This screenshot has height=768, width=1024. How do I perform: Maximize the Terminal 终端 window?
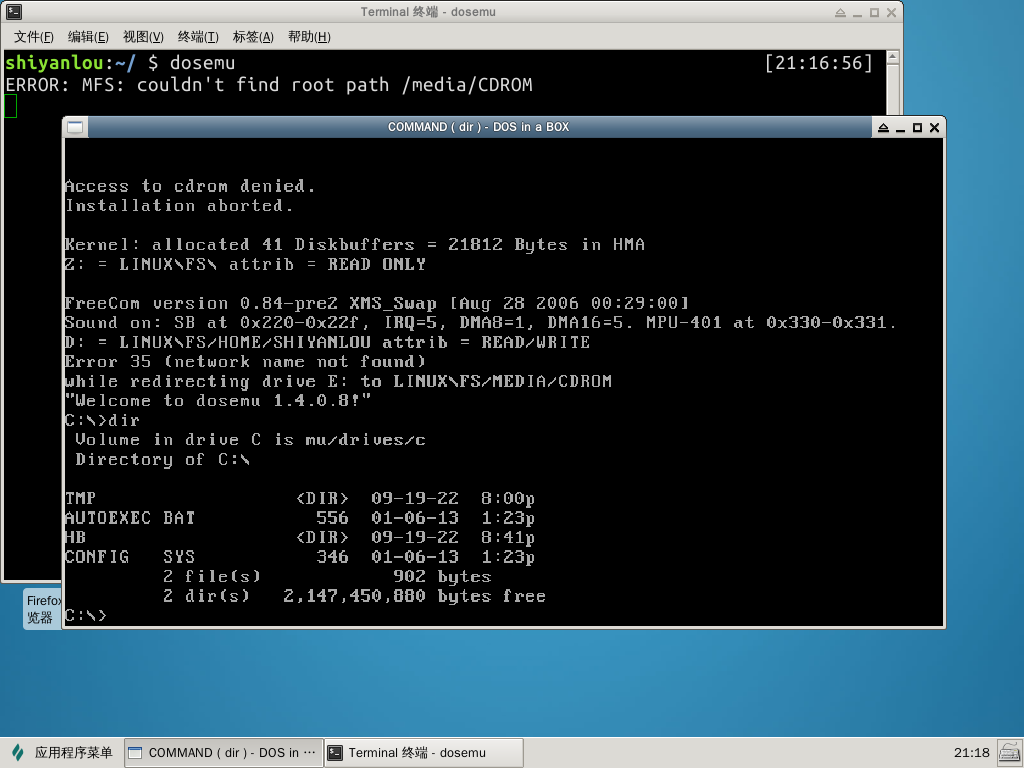pyautogui.click(x=874, y=12)
